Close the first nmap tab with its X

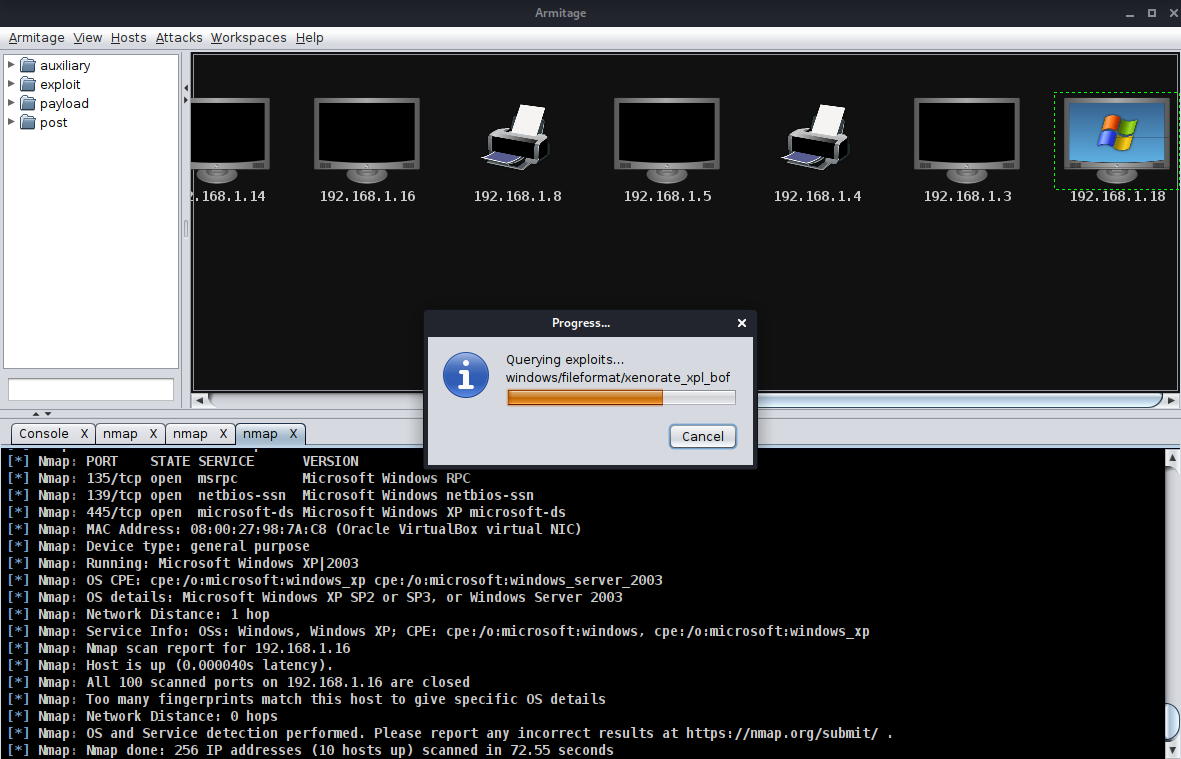(x=153, y=434)
